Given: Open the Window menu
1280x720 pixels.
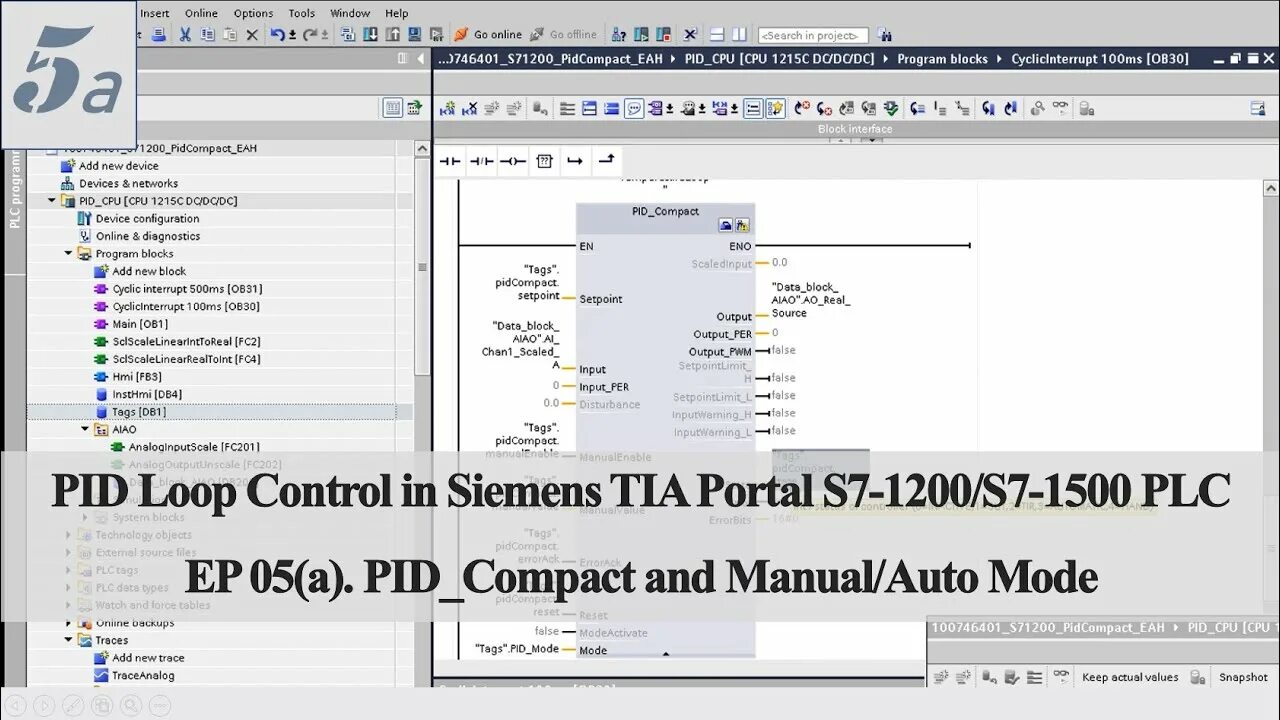Looking at the screenshot, I should tap(350, 13).
